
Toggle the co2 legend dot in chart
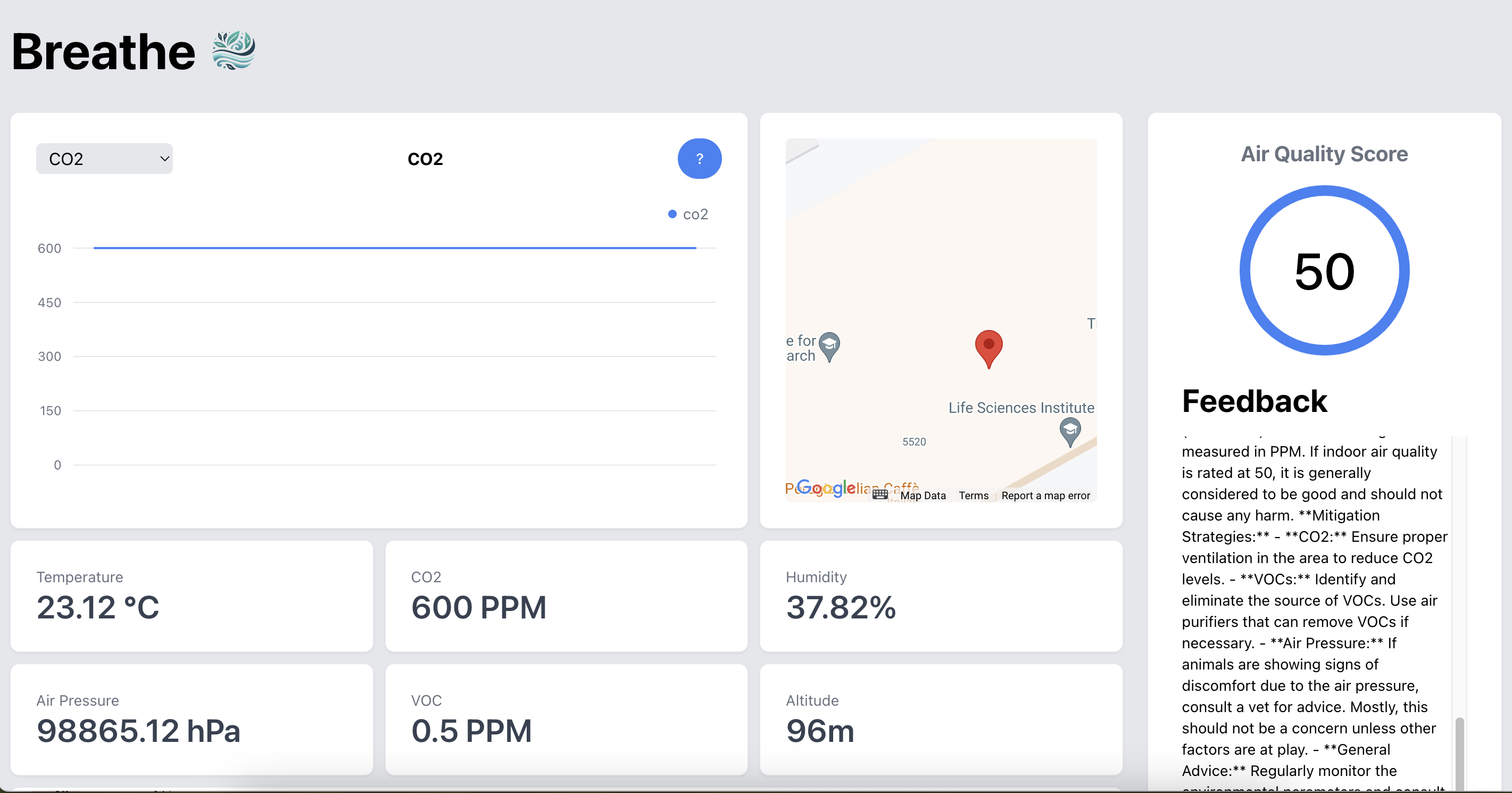pyautogui.click(x=672, y=214)
